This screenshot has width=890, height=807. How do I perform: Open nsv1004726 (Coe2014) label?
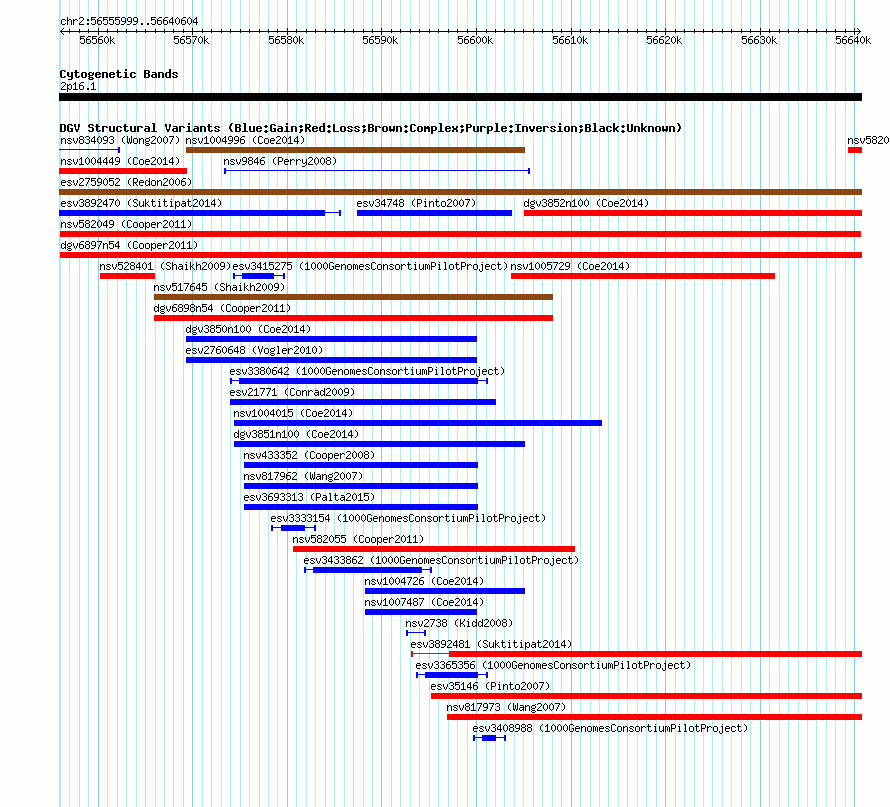pos(424,581)
